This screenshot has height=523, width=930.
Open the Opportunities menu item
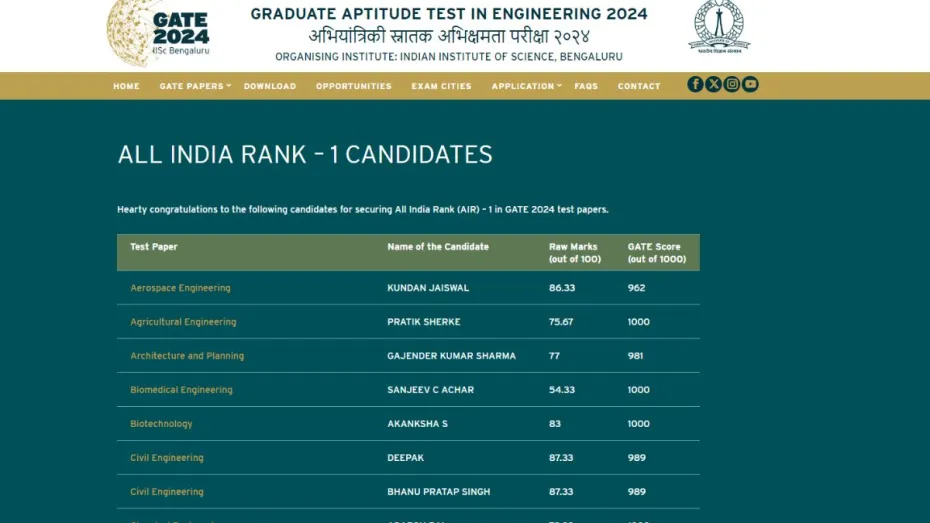(354, 87)
